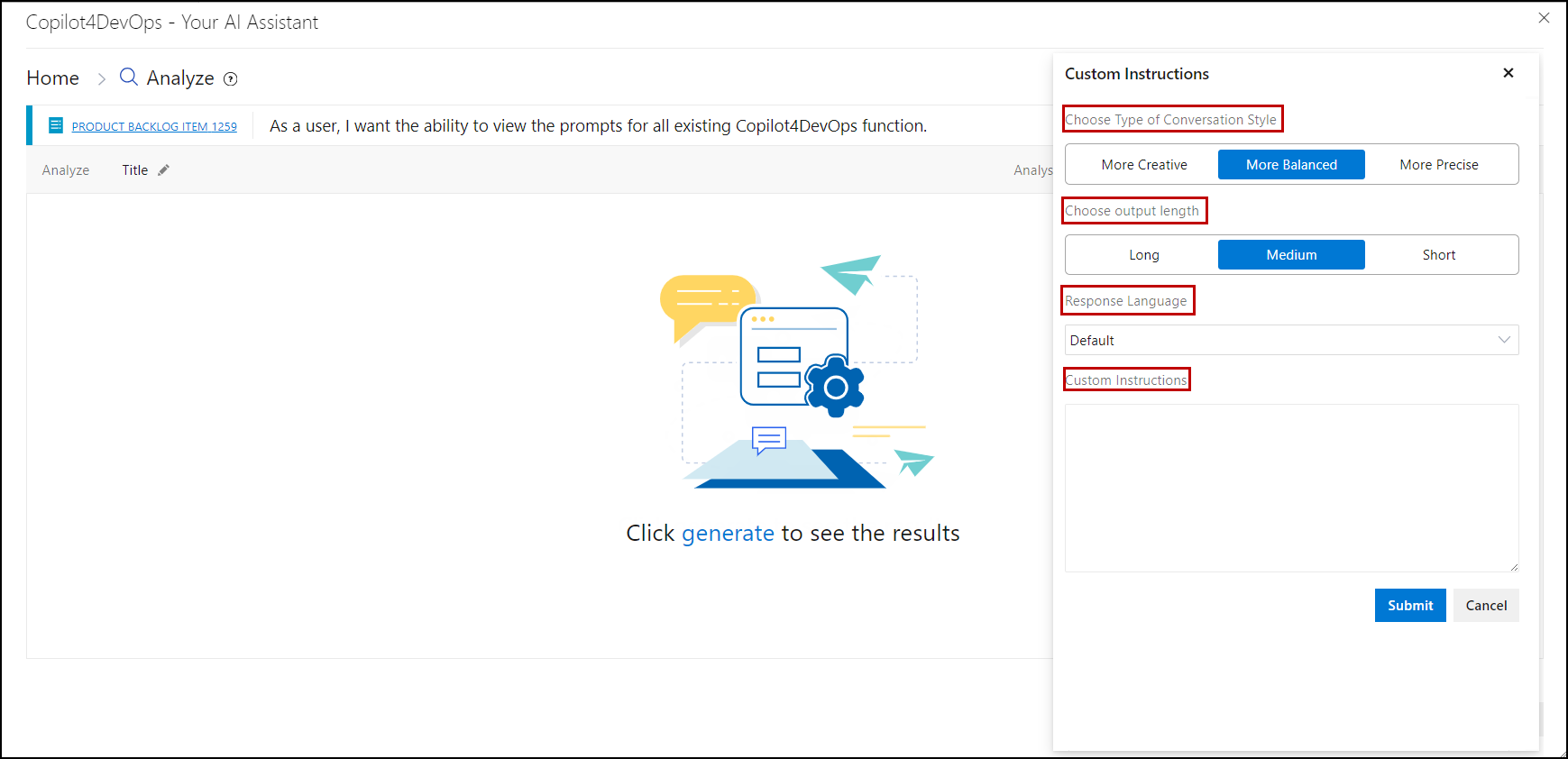Select the More Creative conversation style
This screenshot has width=1568, height=759.
pyautogui.click(x=1144, y=165)
